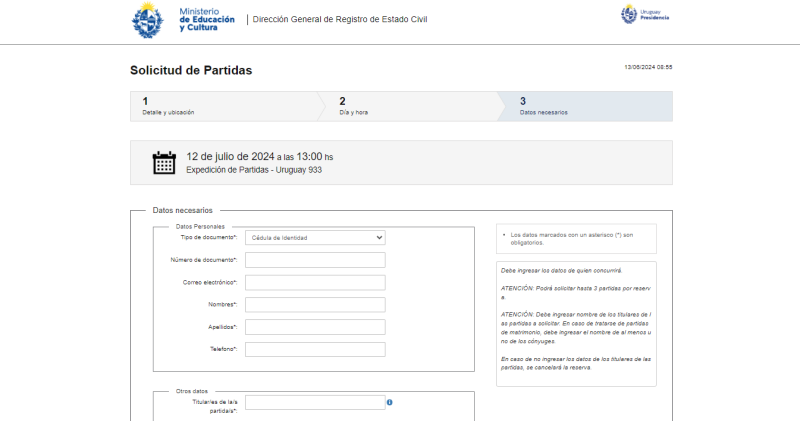
Task: Select the Apellidos input field
Action: coord(315,327)
